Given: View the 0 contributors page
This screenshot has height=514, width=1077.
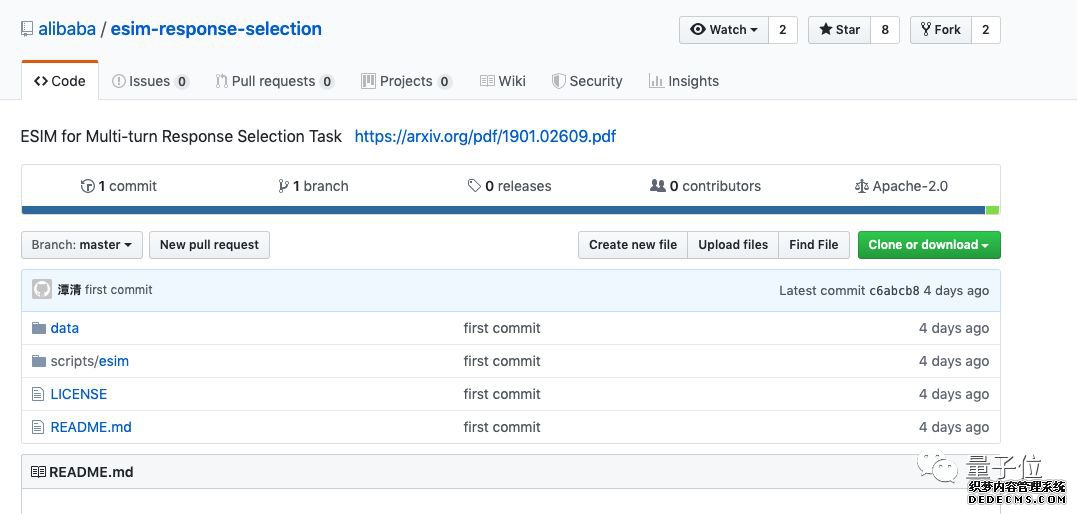Looking at the screenshot, I should [x=705, y=186].
